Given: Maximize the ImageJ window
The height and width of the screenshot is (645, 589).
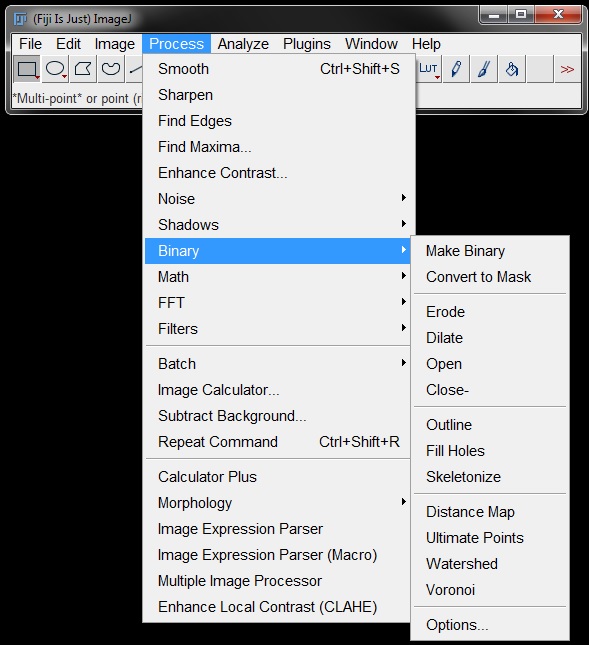Looking at the screenshot, I should point(521,15).
